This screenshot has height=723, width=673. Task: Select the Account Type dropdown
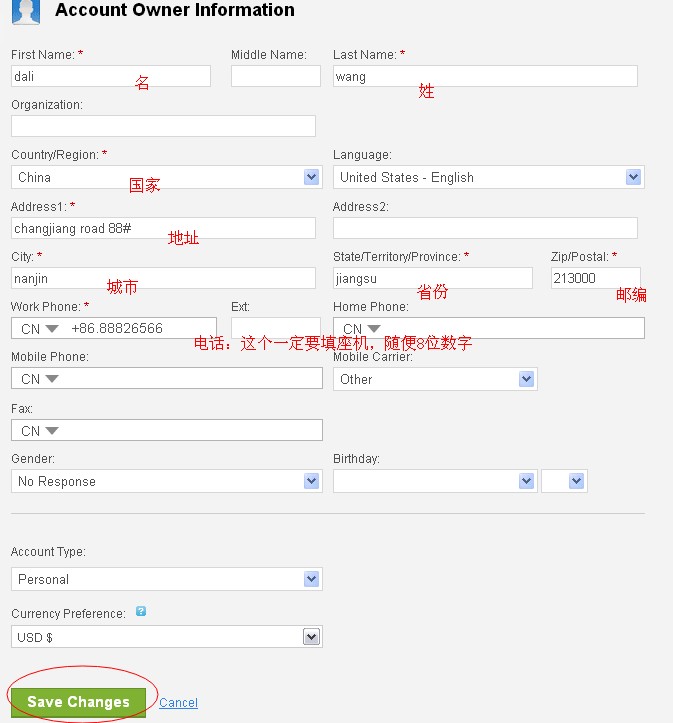click(166, 579)
